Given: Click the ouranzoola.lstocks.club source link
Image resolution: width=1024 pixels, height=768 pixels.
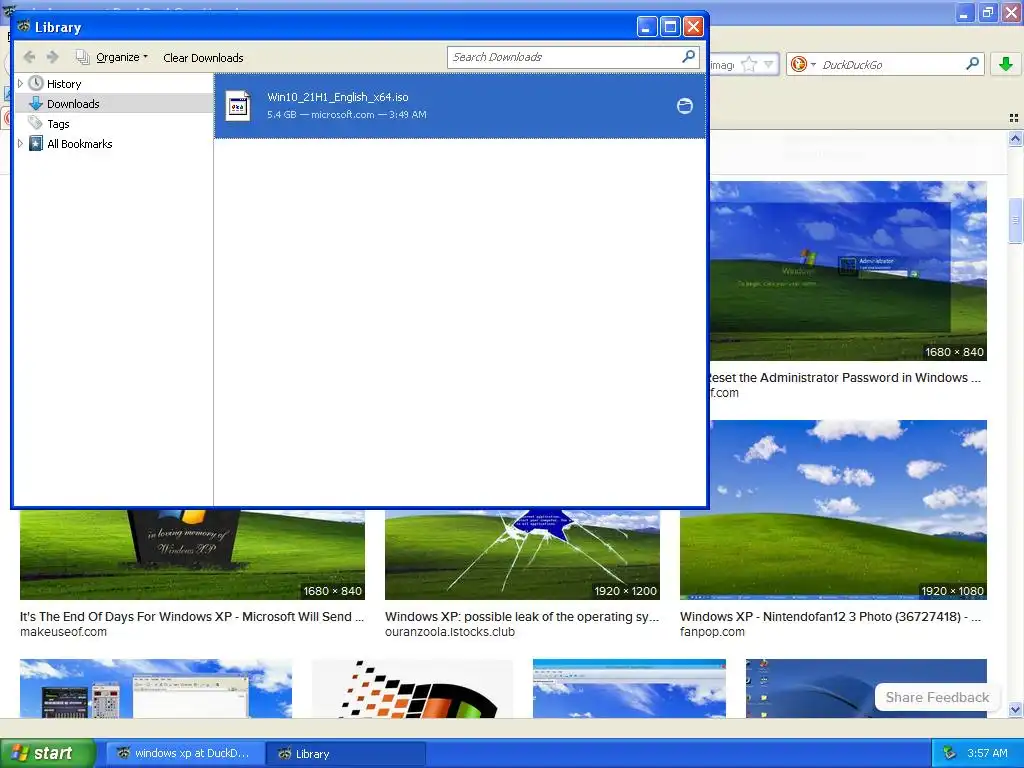Looking at the screenshot, I should [x=450, y=632].
